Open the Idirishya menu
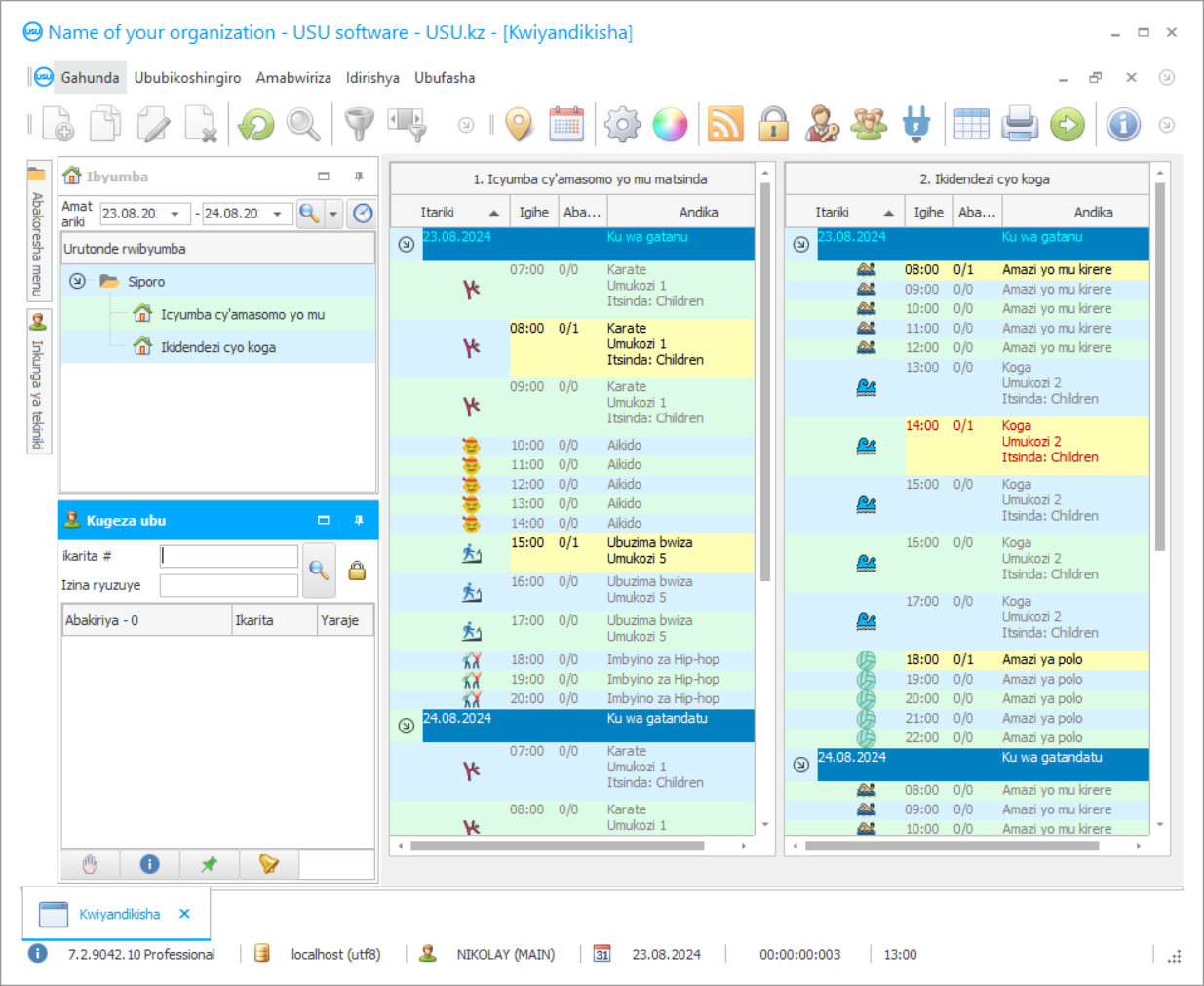The width and height of the screenshot is (1204, 986). pyautogui.click(x=372, y=78)
